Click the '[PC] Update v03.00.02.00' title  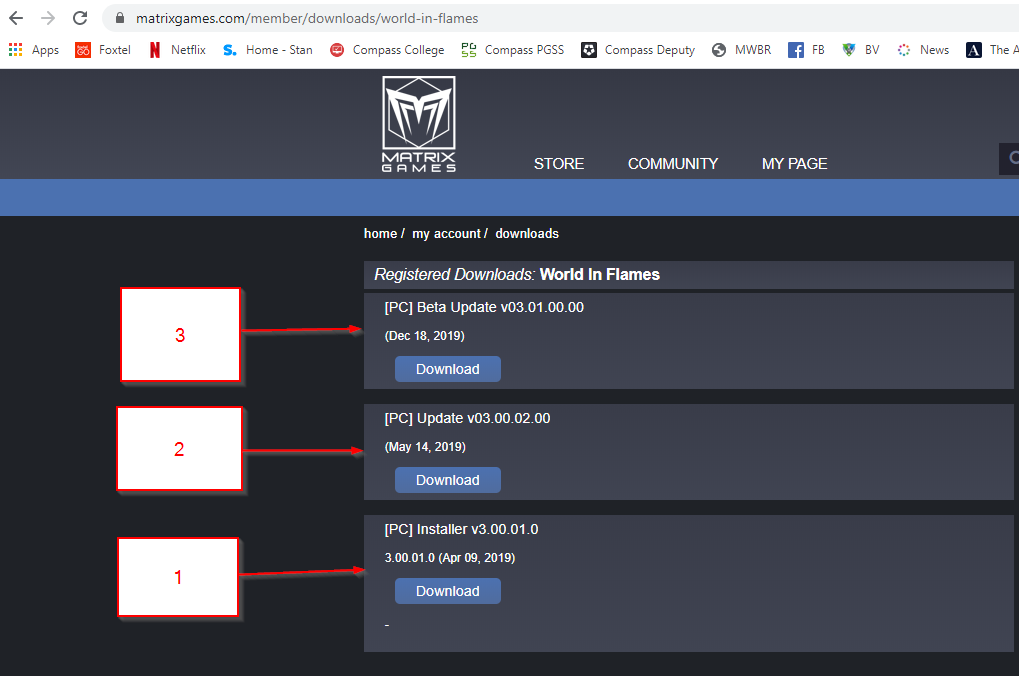coord(467,419)
